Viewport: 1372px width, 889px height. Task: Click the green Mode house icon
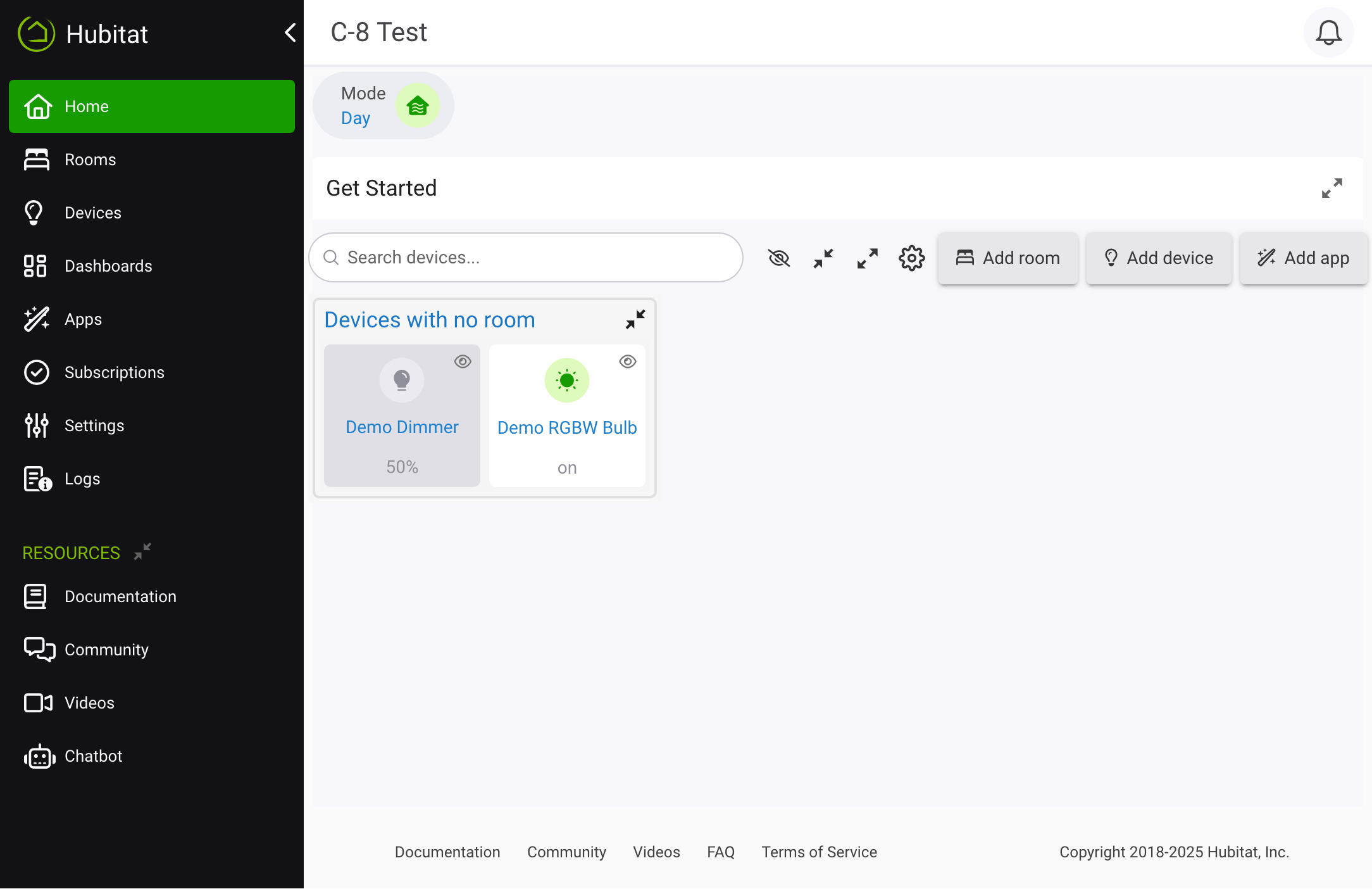[418, 106]
